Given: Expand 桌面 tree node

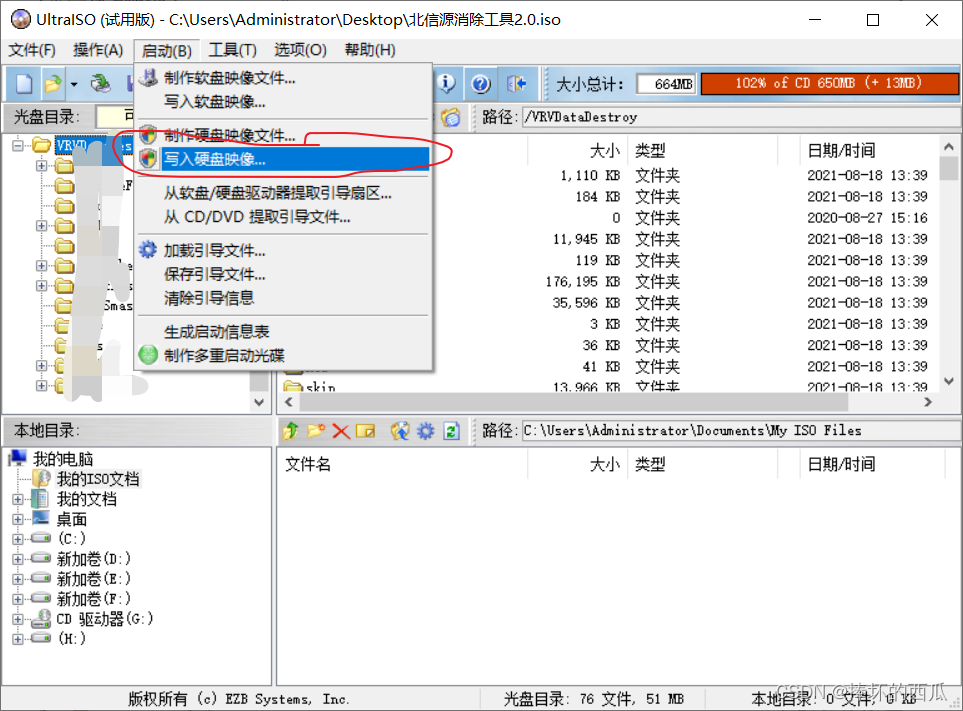Looking at the screenshot, I should pyautogui.click(x=18, y=519).
